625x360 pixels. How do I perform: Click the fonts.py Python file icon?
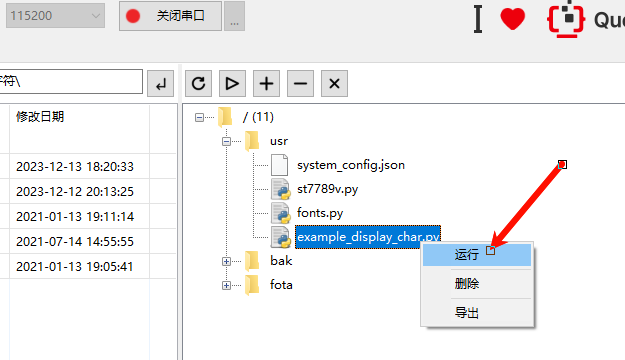coord(281,213)
